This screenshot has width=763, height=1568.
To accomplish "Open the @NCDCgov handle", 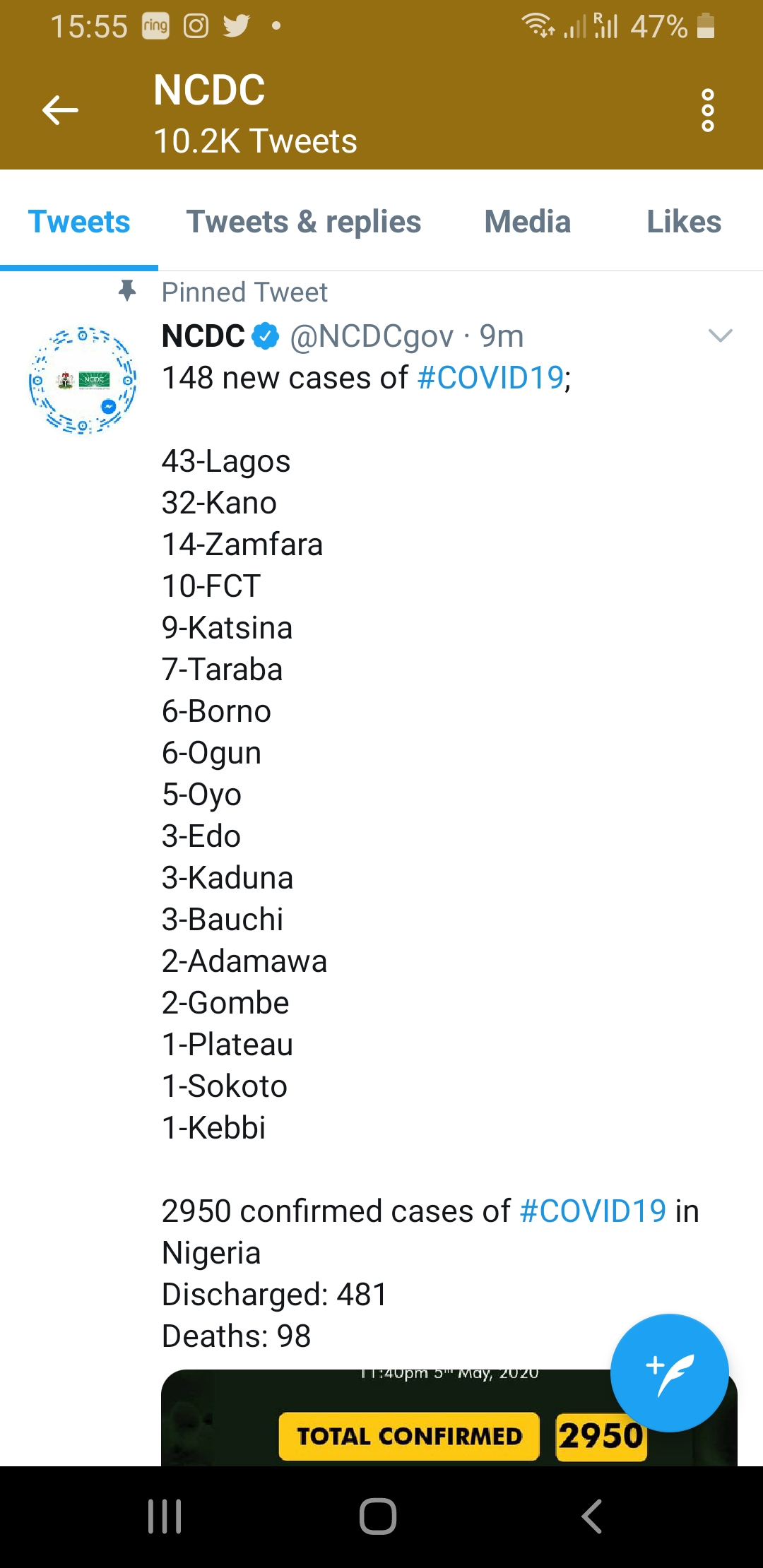I will click(x=372, y=336).
